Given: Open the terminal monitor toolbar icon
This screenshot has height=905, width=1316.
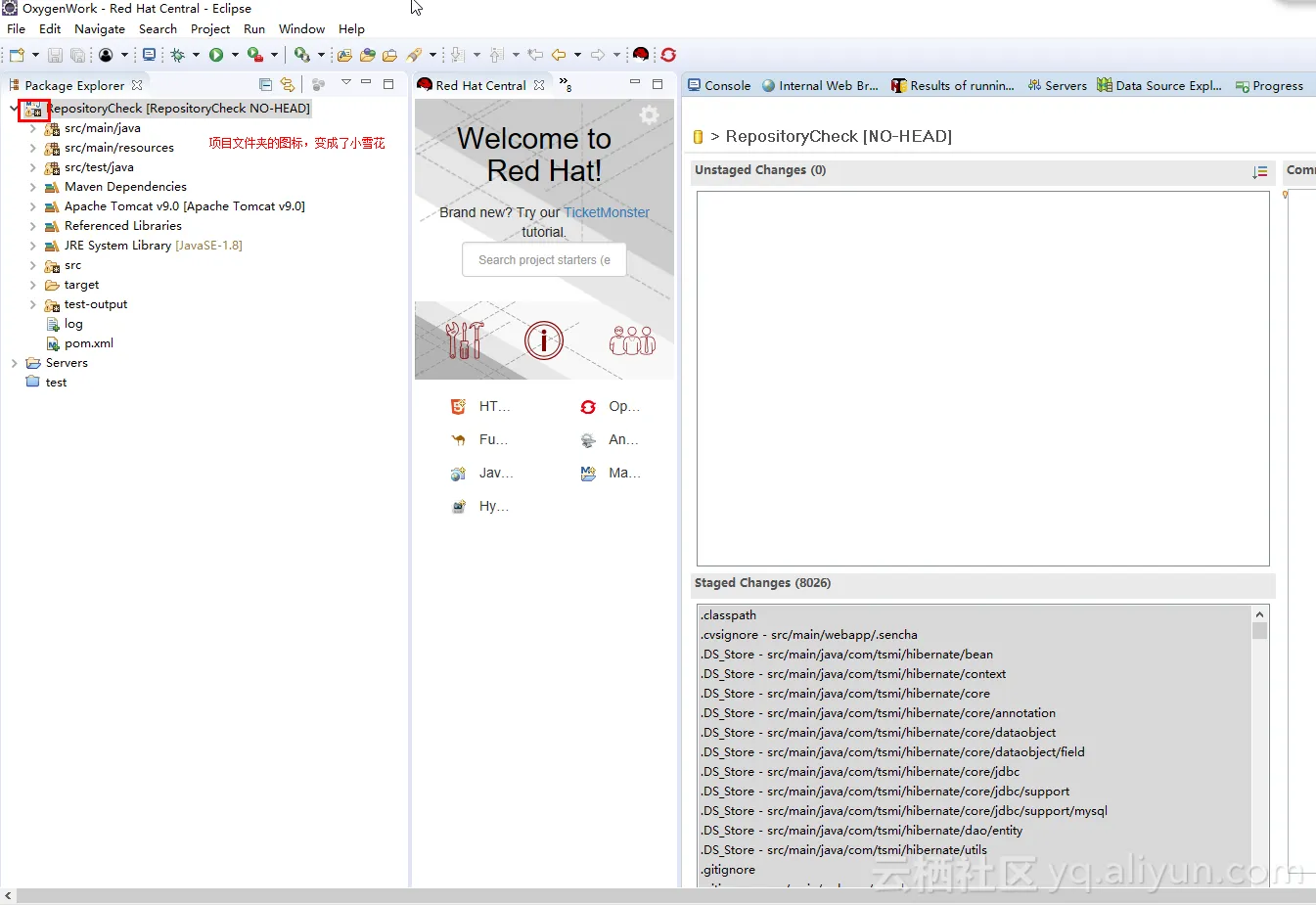Looking at the screenshot, I should (x=149, y=55).
